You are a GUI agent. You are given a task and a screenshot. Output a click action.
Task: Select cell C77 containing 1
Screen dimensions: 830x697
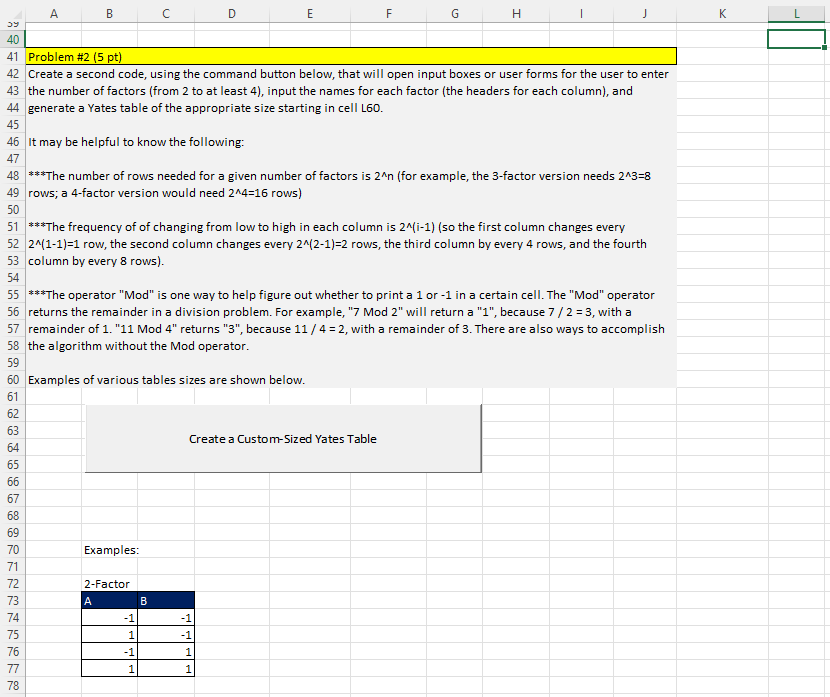[x=166, y=668]
